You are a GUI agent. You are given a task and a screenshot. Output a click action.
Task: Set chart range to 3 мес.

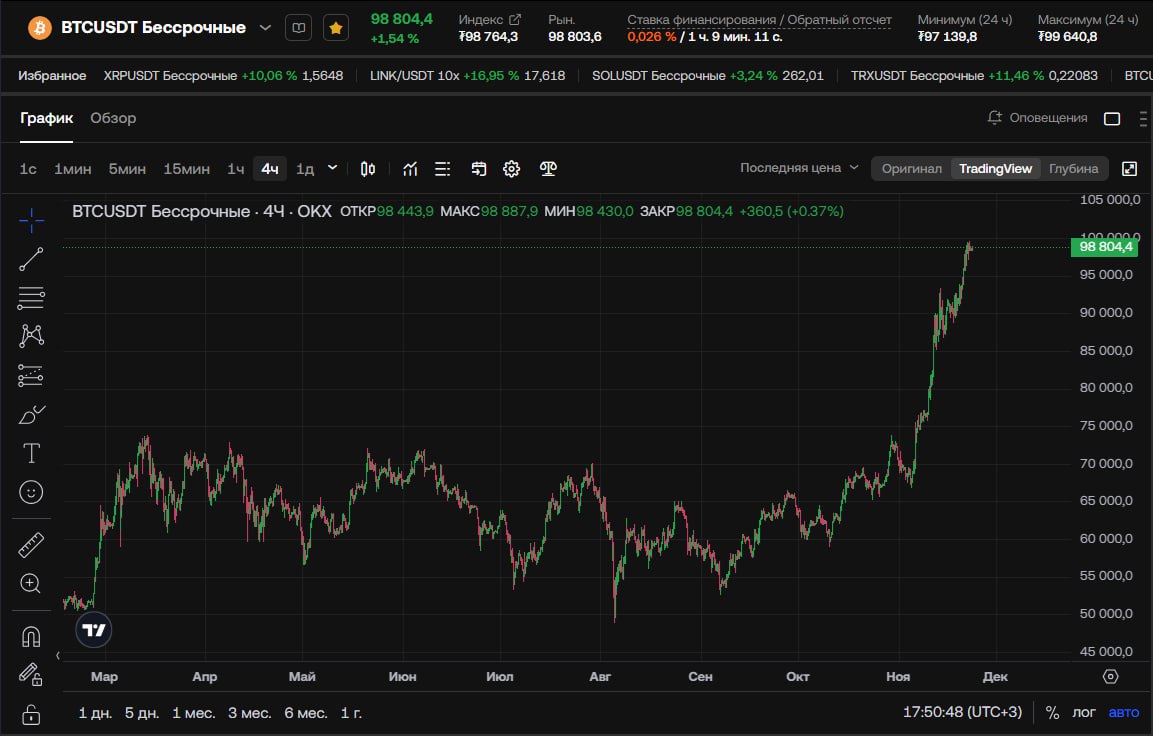[250, 712]
